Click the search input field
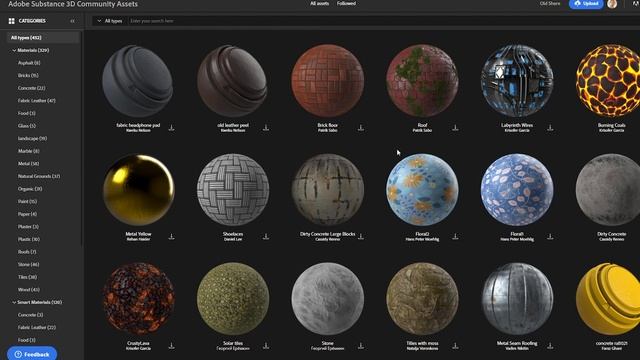This screenshot has width=640, height=360. click(x=384, y=21)
